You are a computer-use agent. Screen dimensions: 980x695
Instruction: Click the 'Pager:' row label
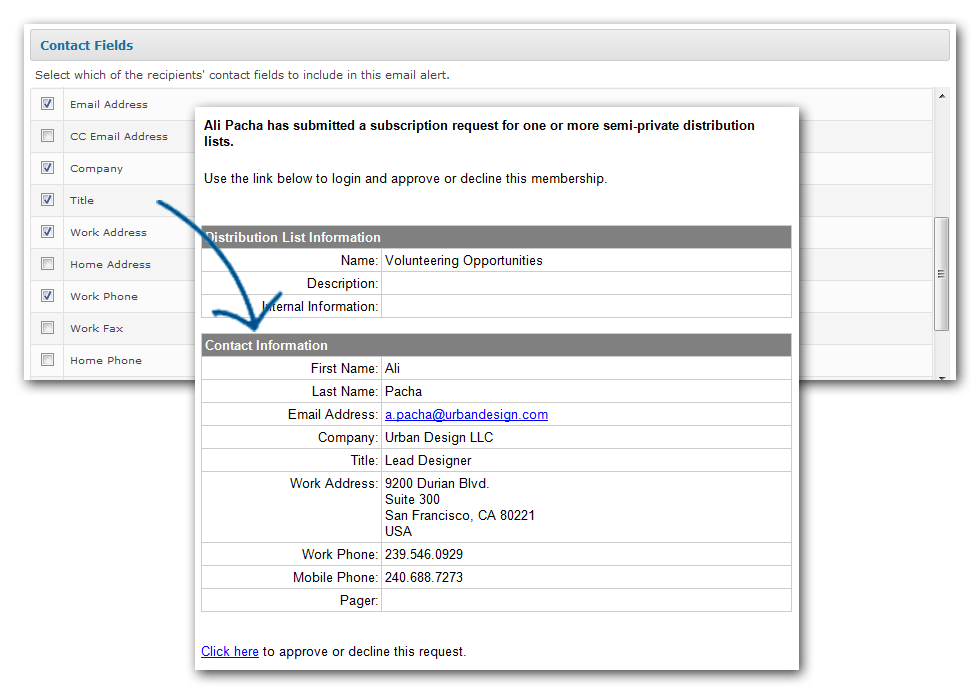pyautogui.click(x=359, y=601)
